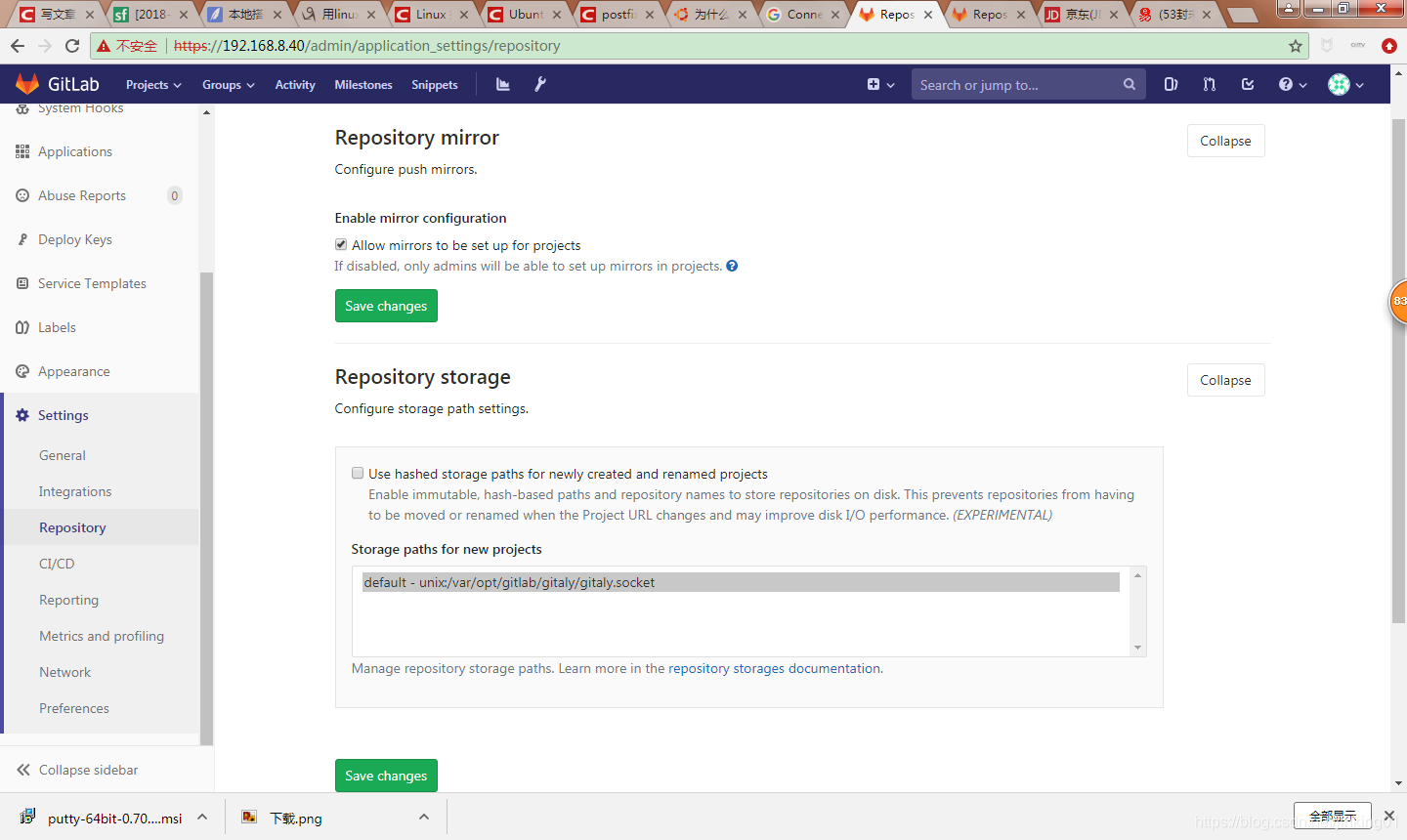Click the Settings gear icon
1407x840 pixels.
point(22,415)
